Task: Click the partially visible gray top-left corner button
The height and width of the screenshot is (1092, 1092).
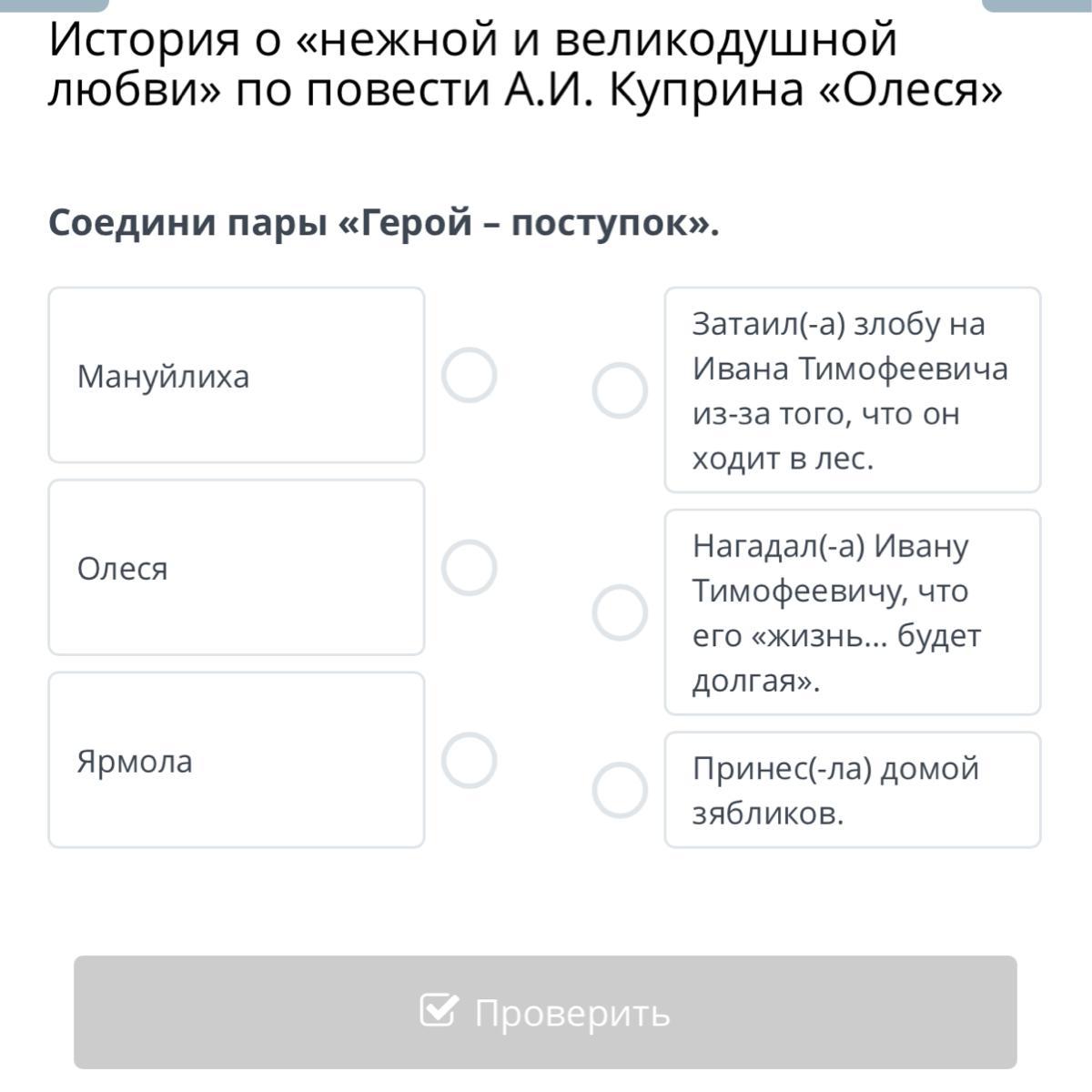Action: [x=55, y=5]
